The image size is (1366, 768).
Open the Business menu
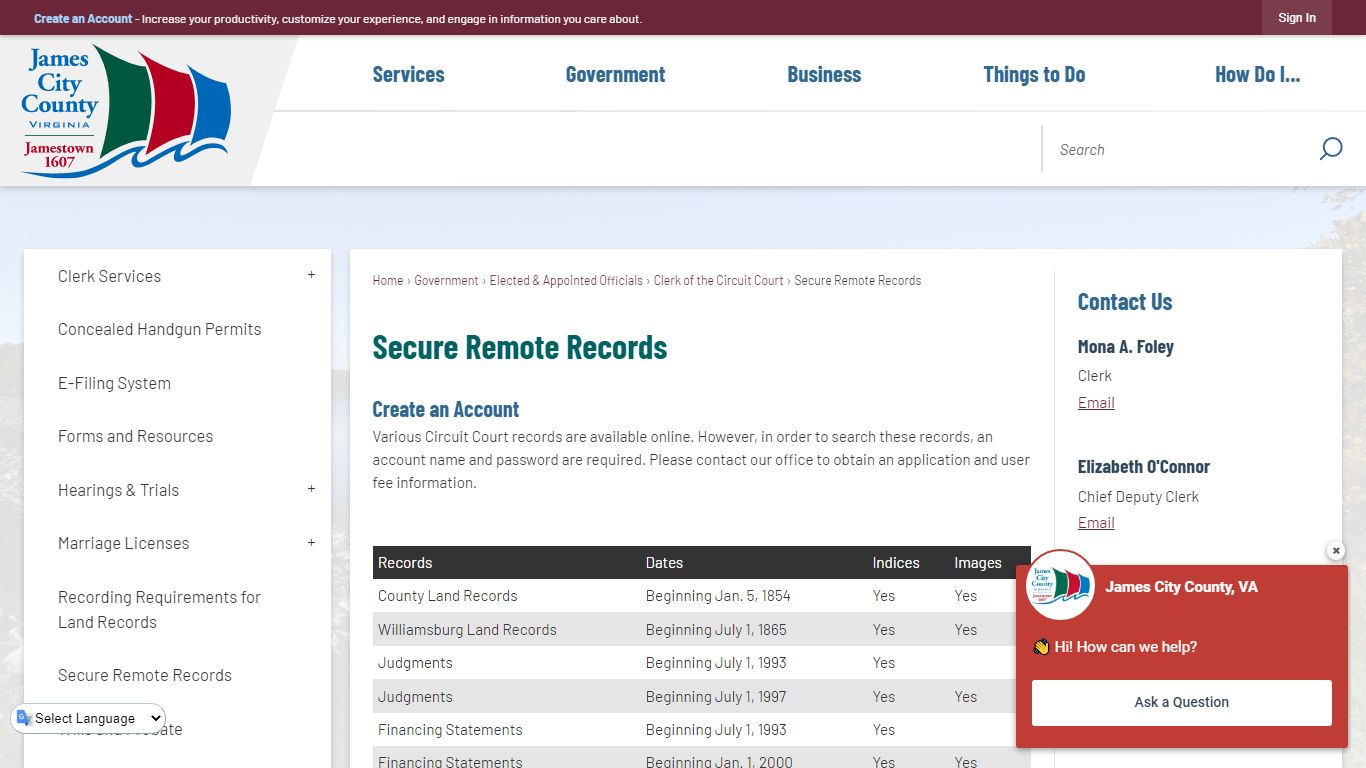coord(824,74)
